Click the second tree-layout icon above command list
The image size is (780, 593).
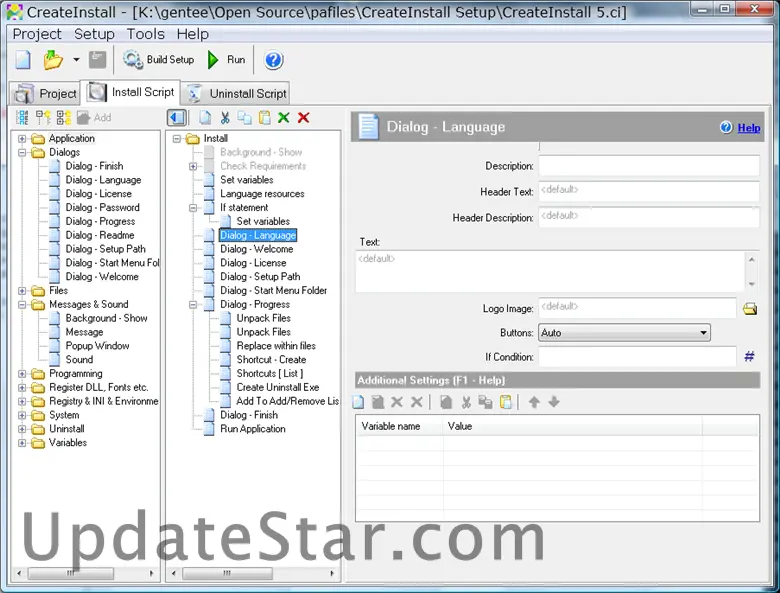tap(43, 117)
